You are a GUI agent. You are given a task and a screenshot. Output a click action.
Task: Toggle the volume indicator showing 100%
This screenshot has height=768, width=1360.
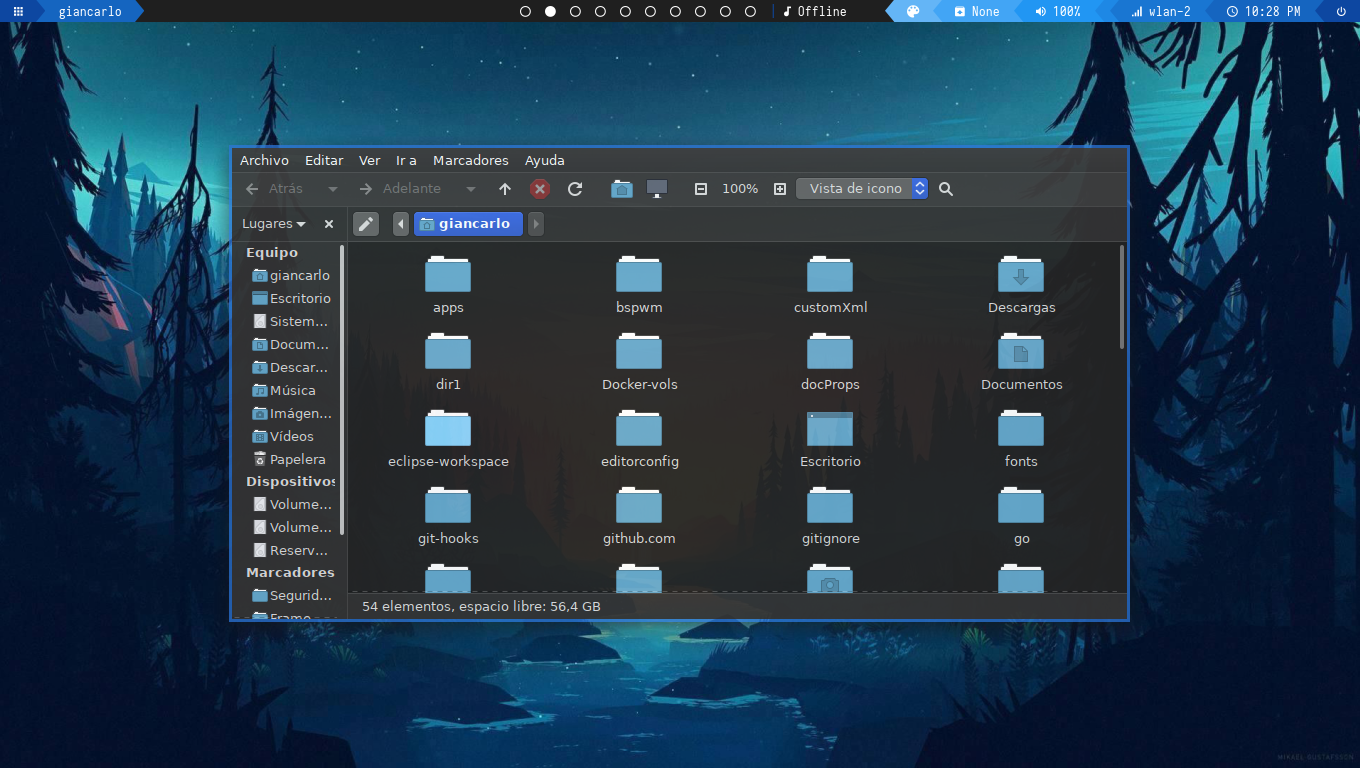pyautogui.click(x=1059, y=11)
